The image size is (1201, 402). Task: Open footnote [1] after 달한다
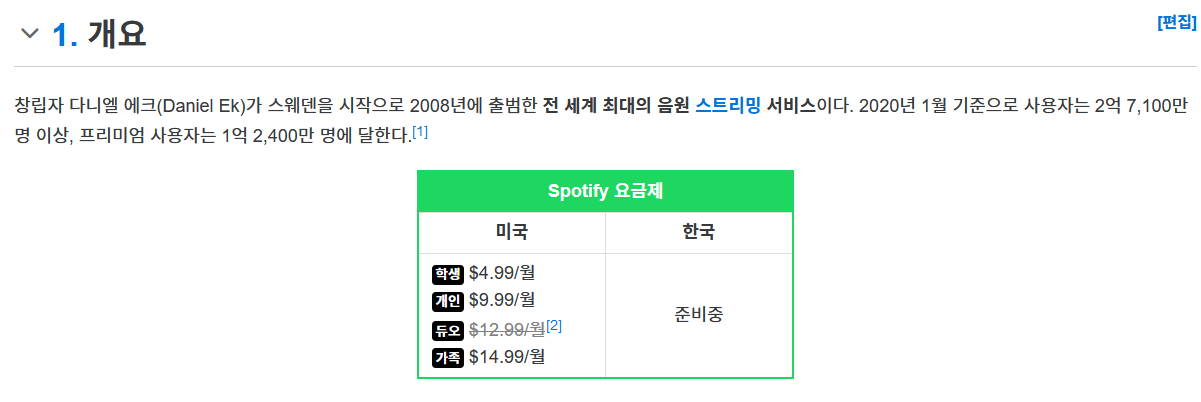tap(420, 131)
